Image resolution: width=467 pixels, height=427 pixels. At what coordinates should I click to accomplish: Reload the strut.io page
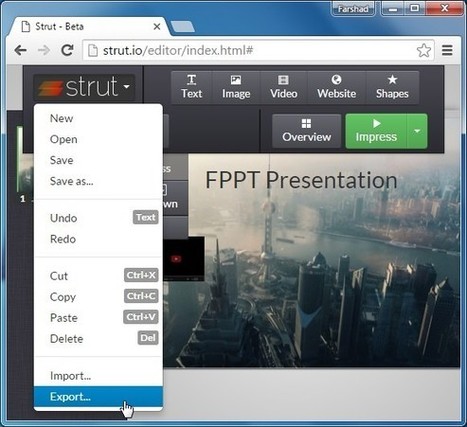tap(67, 51)
